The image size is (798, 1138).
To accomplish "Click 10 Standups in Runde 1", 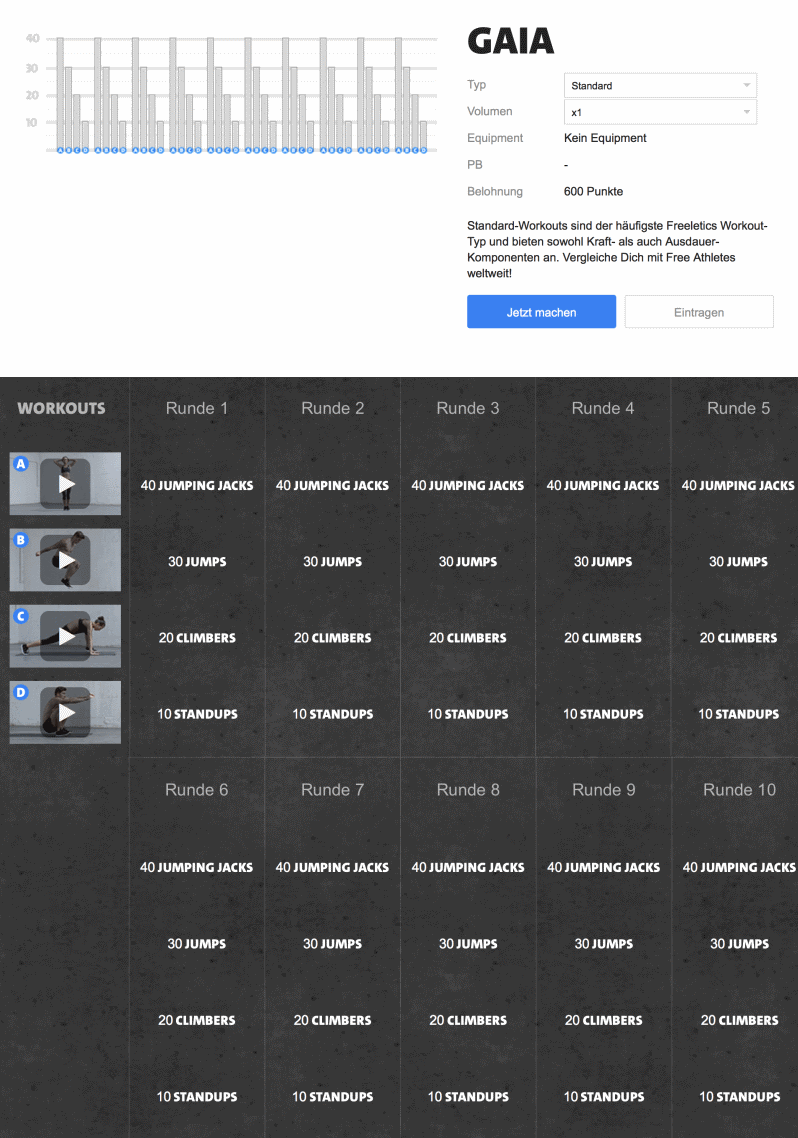I will click(x=197, y=714).
